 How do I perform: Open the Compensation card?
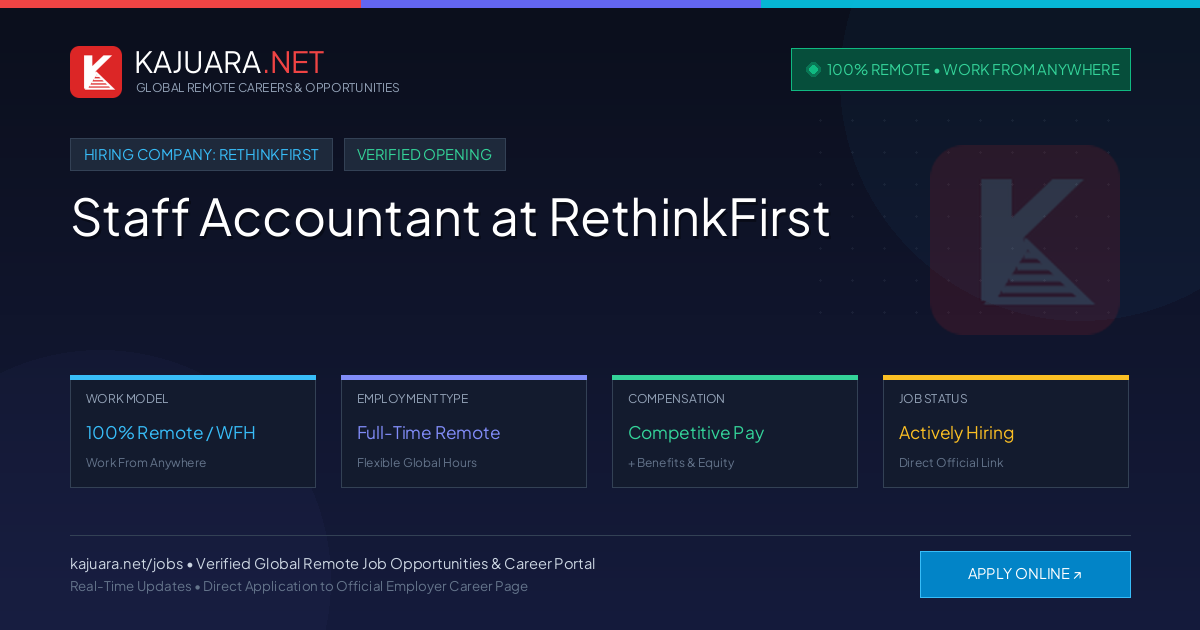(x=735, y=431)
